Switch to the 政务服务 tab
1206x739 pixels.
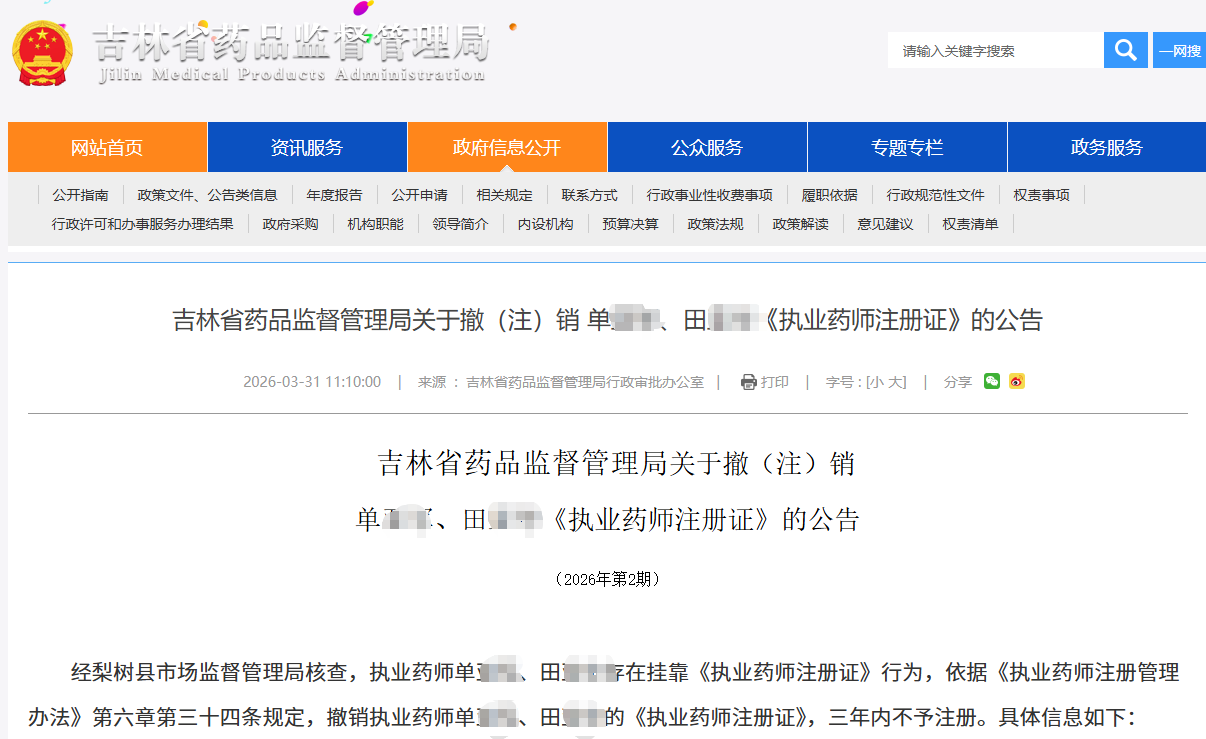1106,147
